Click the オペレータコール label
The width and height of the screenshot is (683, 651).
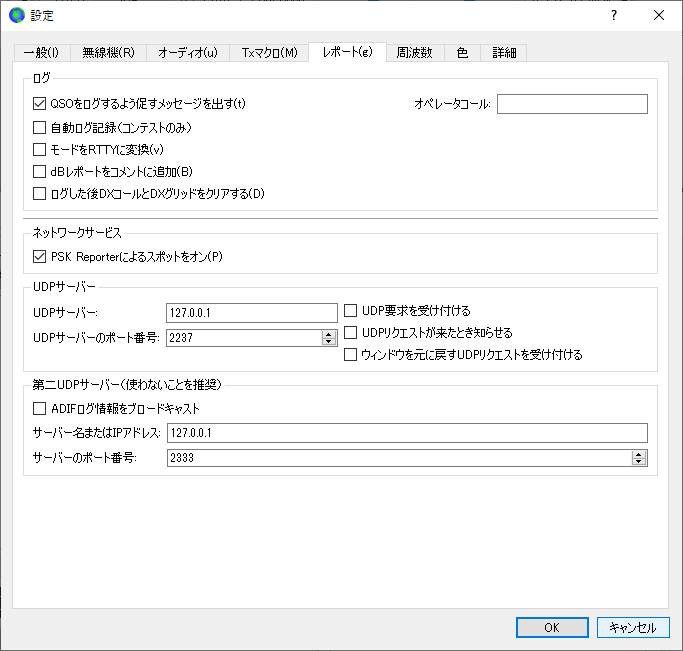pyautogui.click(x=452, y=104)
